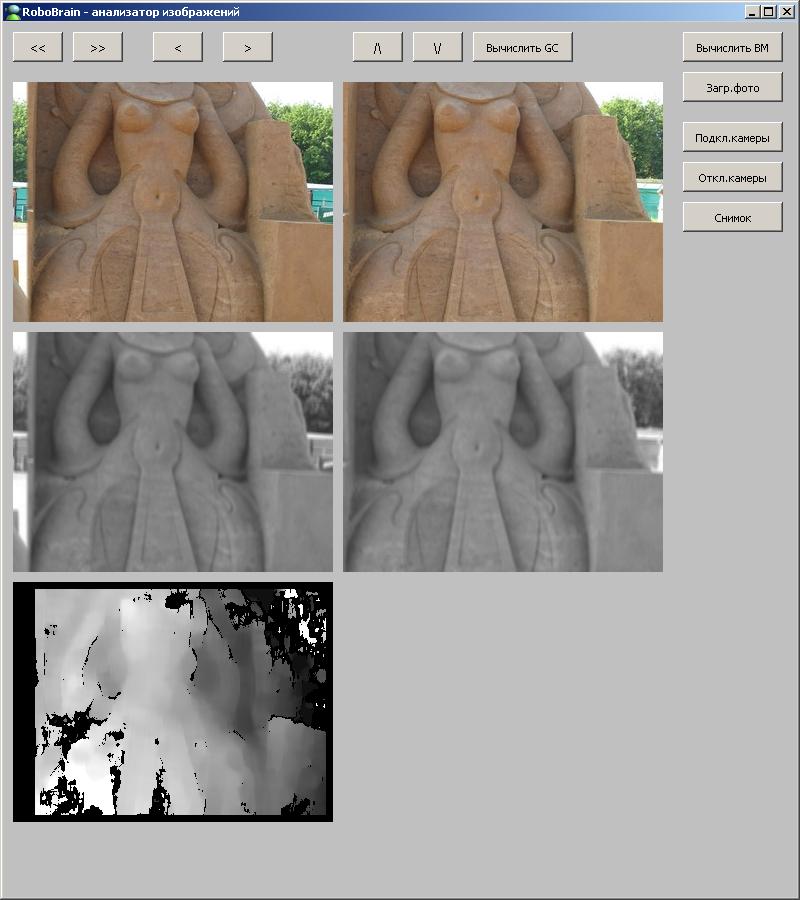Disconnect cameras with 'Откл.камеры'

click(x=732, y=177)
